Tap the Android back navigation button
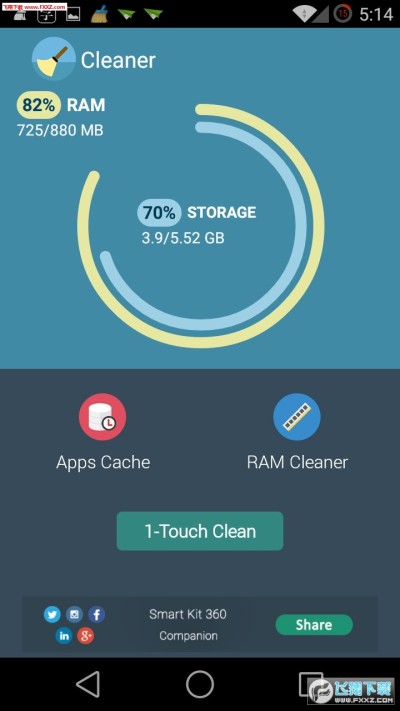Screen dimensions: 400x711 88,684
